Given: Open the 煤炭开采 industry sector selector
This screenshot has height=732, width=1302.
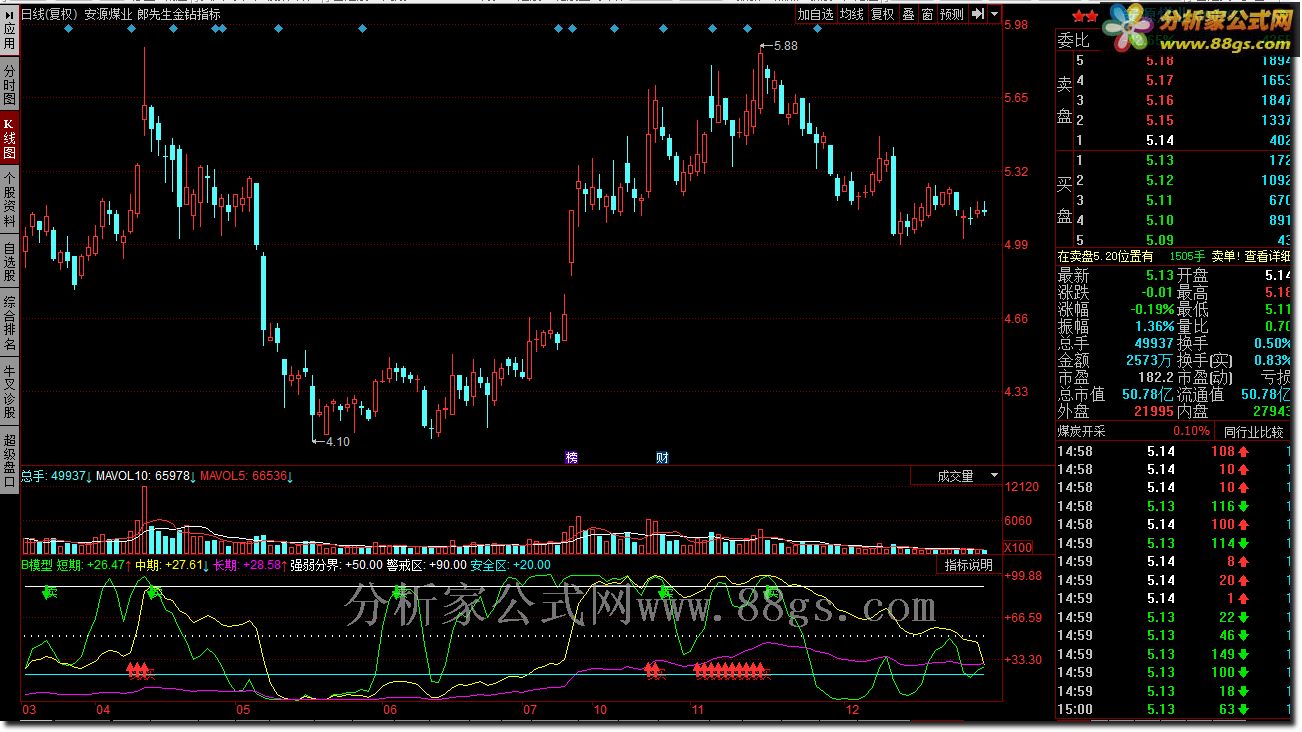Looking at the screenshot, I should tap(1082, 432).
